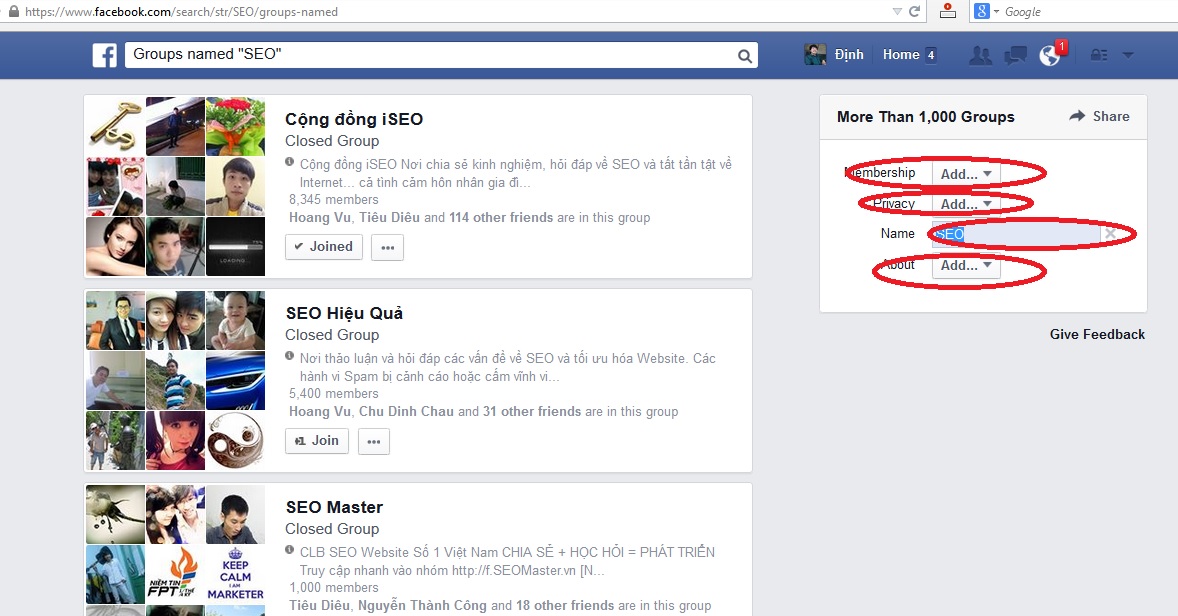Click 18 other friends link
1178x616 pixels.
(x=565, y=605)
